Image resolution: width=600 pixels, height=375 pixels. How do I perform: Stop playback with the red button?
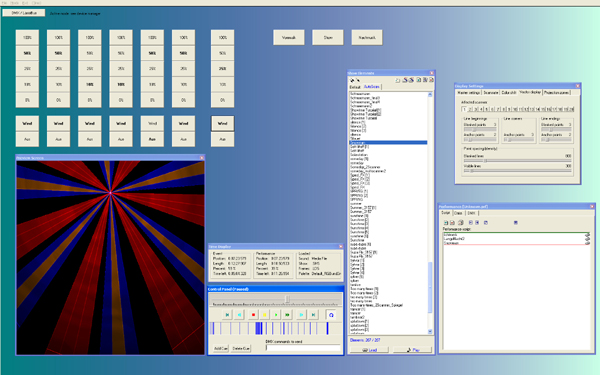(x=253, y=315)
